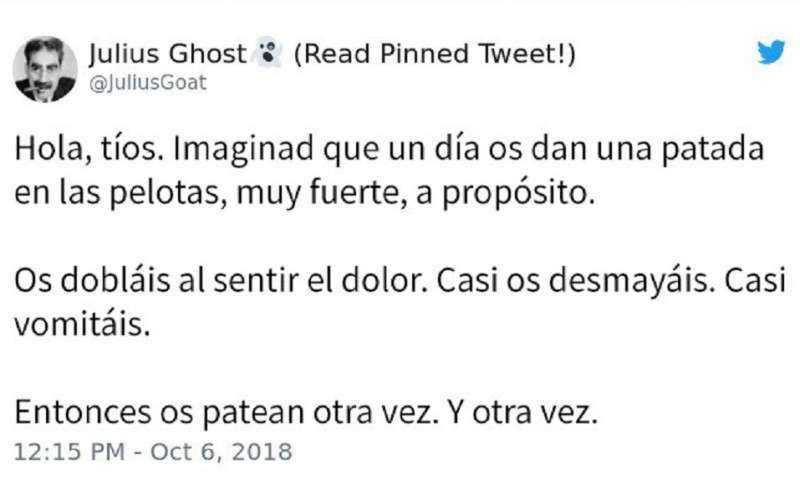Click the "Hola, tíos." opening sentence
This screenshot has width=800, height=480.
click(x=89, y=149)
